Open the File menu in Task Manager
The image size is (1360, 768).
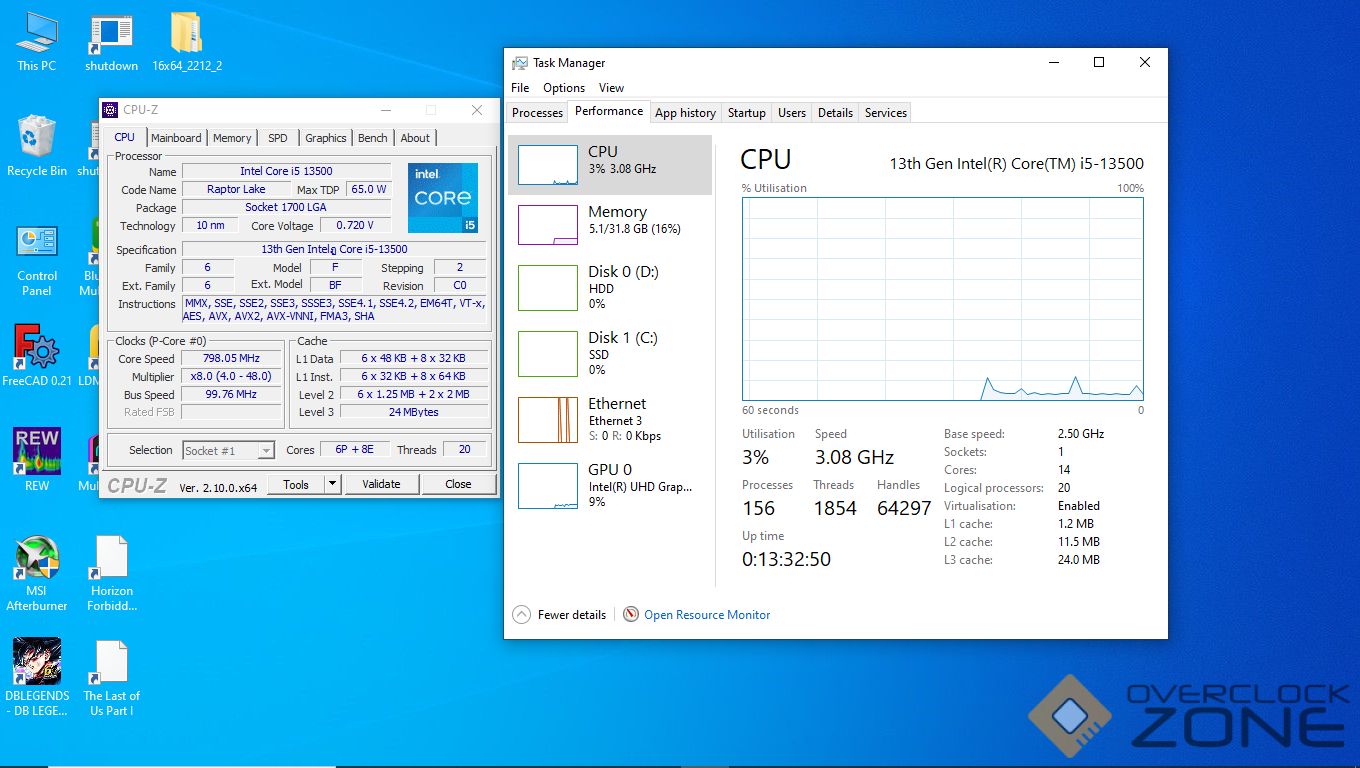coord(520,88)
